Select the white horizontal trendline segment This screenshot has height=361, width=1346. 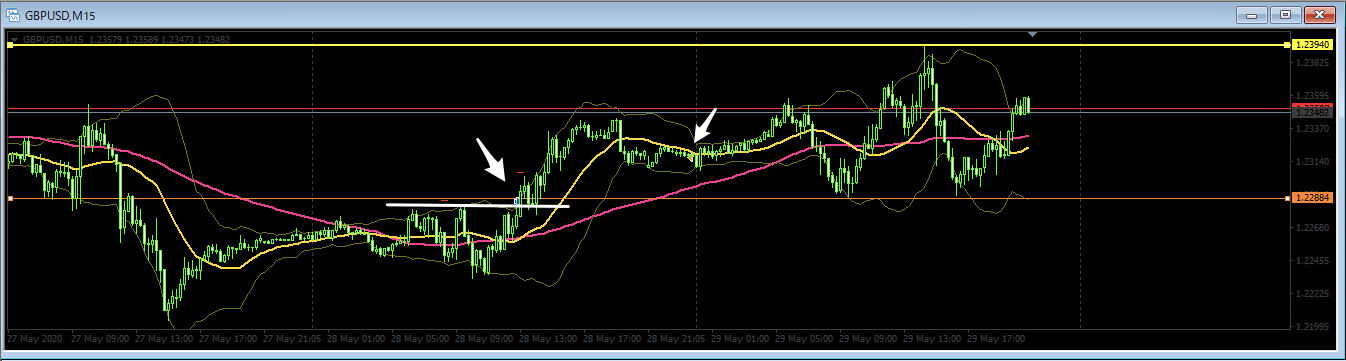point(478,205)
